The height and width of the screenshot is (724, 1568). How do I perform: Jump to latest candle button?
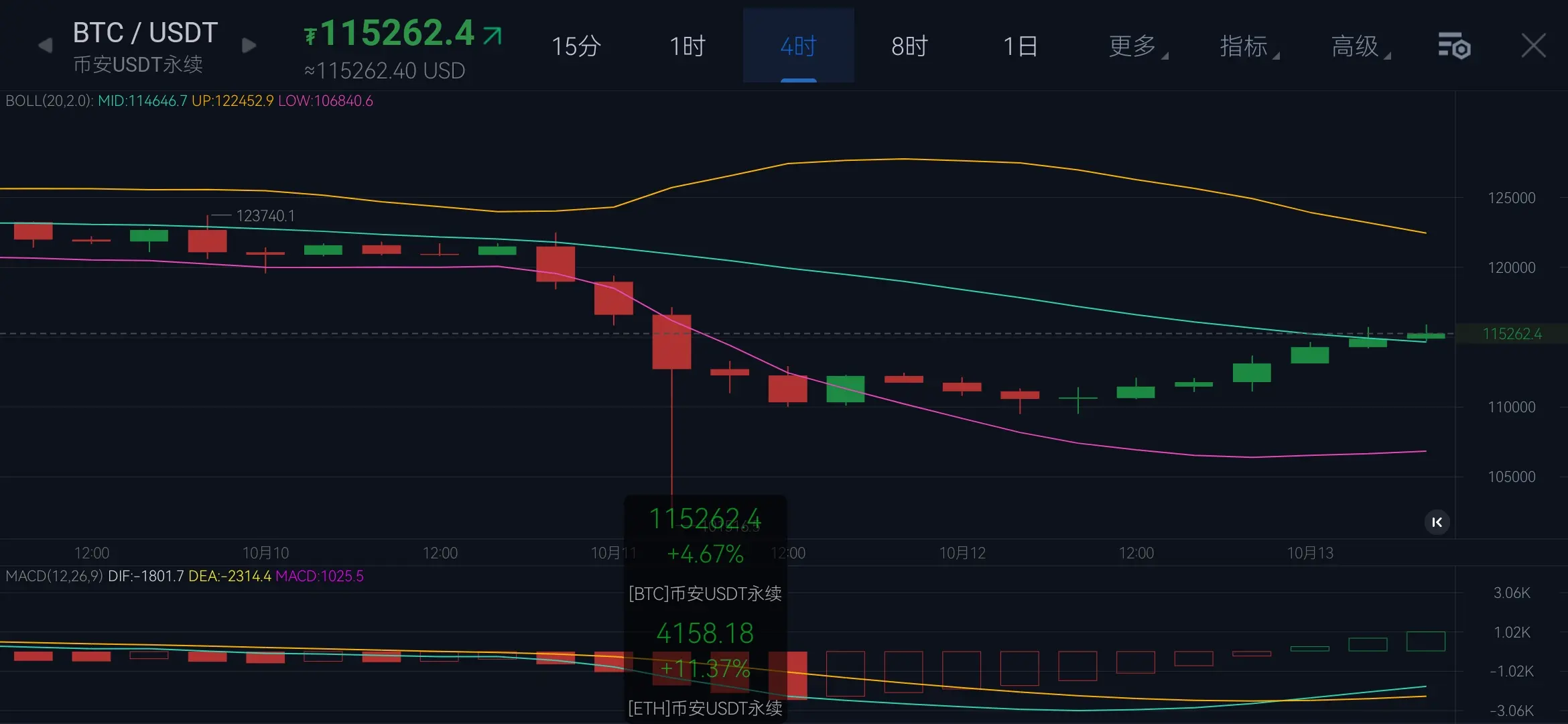coord(1437,522)
